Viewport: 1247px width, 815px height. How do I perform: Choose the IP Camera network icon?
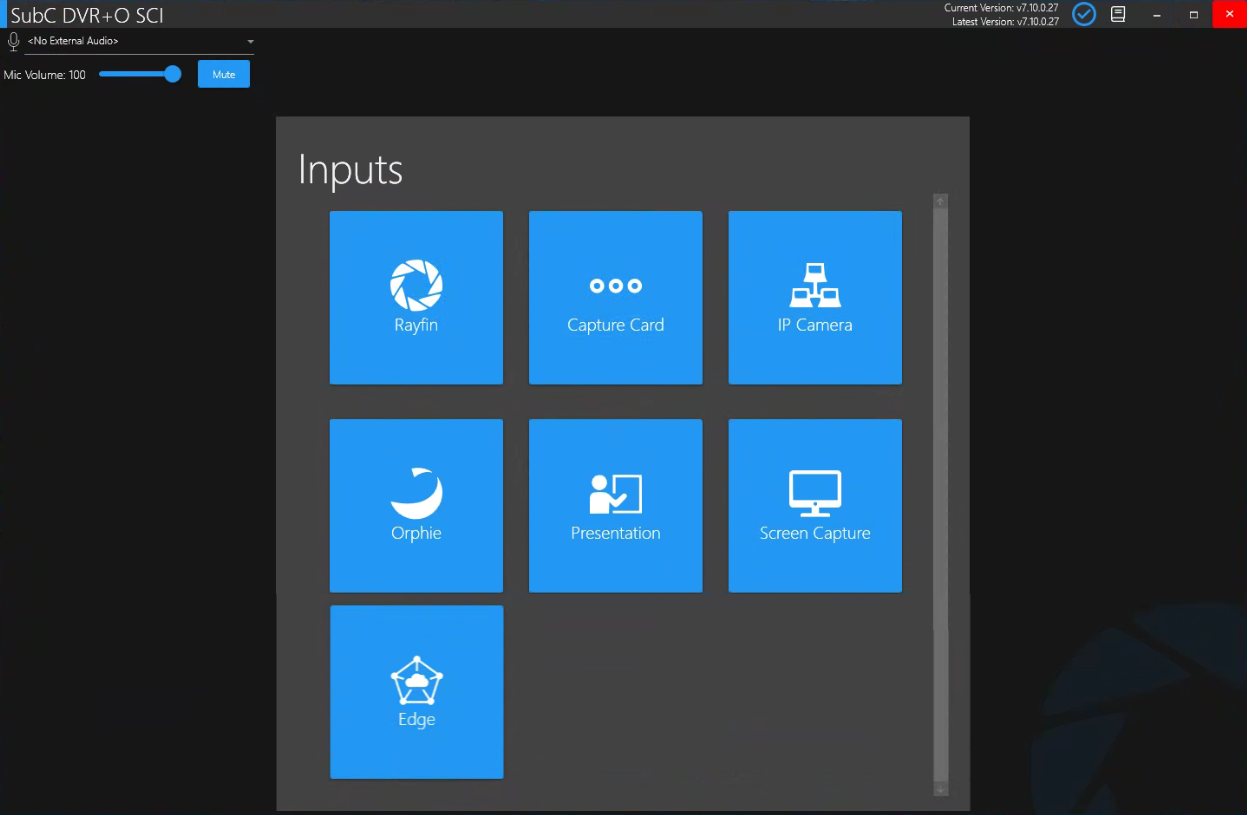tap(815, 285)
